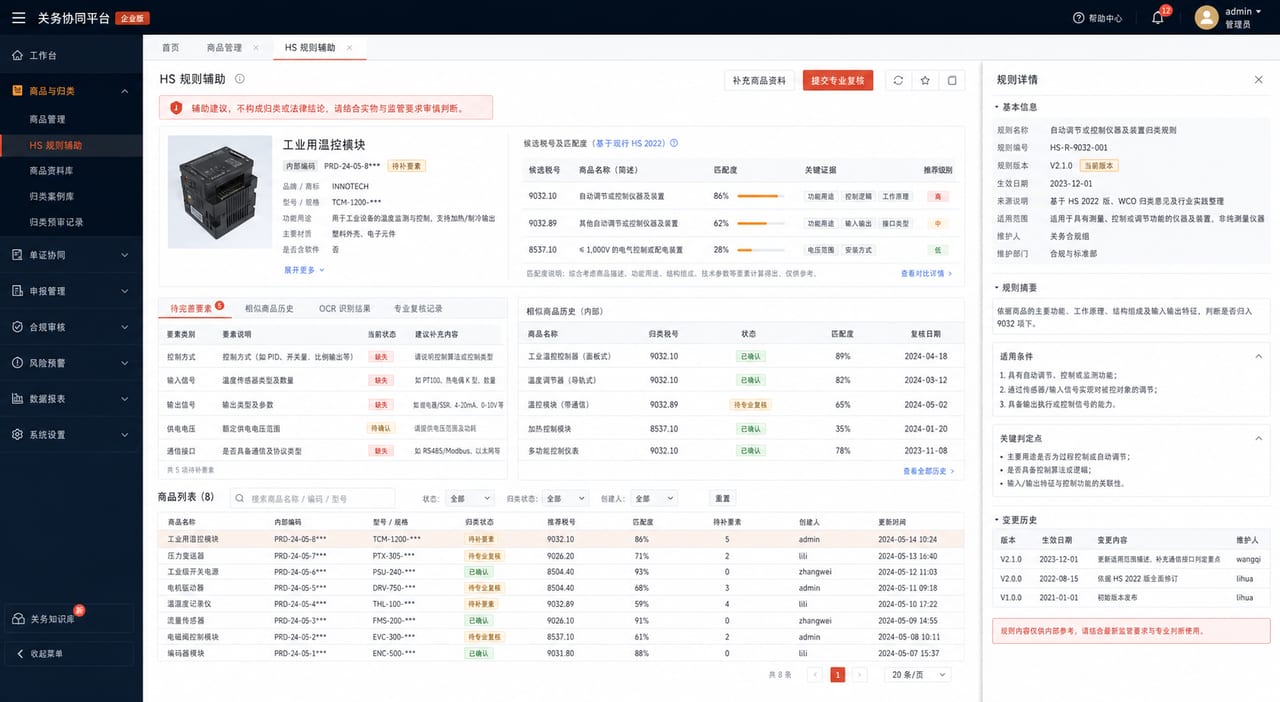Click the 查看对比详情 link
Image resolution: width=1280 pixels, height=702 pixels.
(926, 273)
